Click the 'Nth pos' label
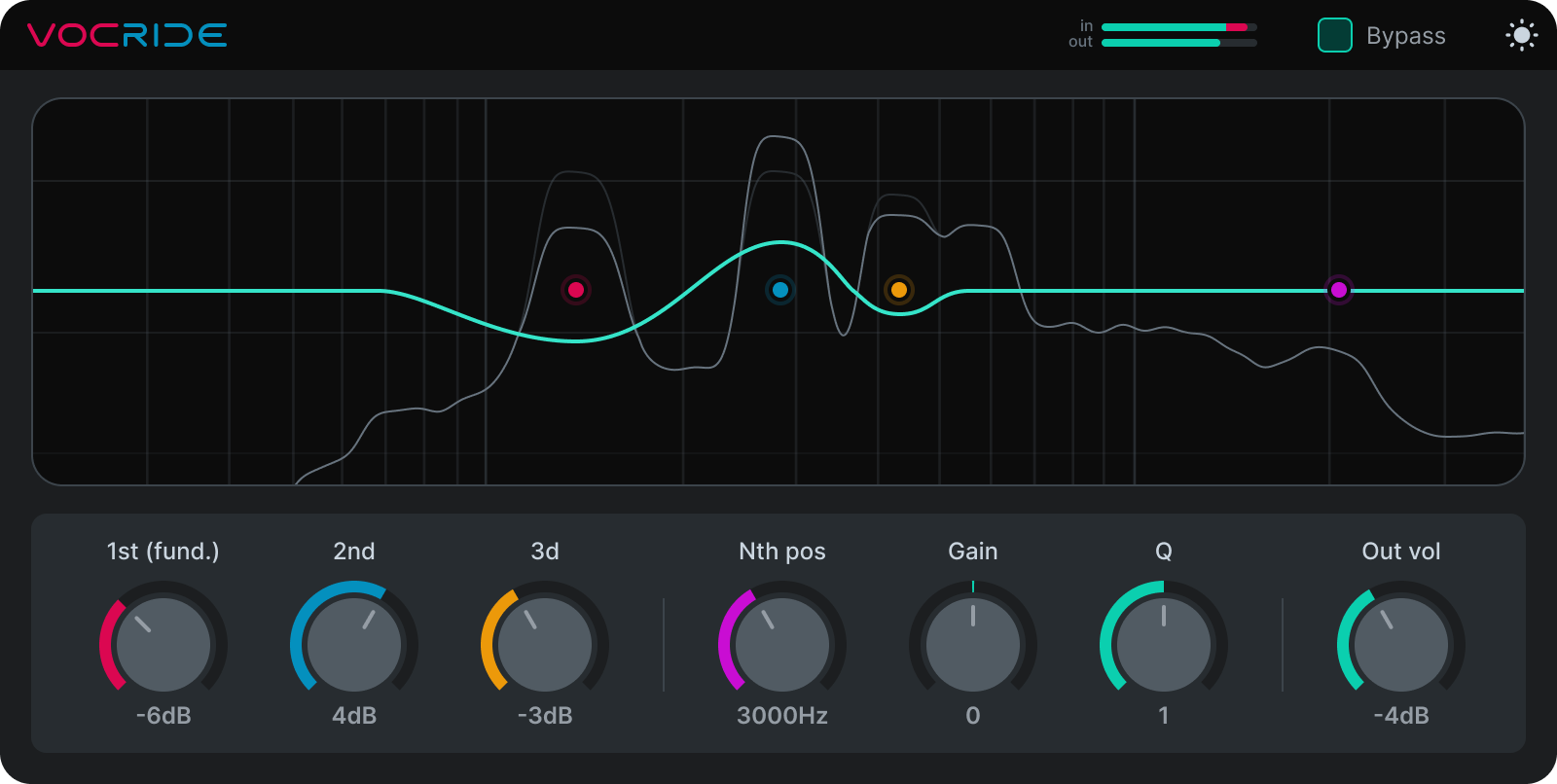This screenshot has height=784, width=1557. tap(782, 552)
